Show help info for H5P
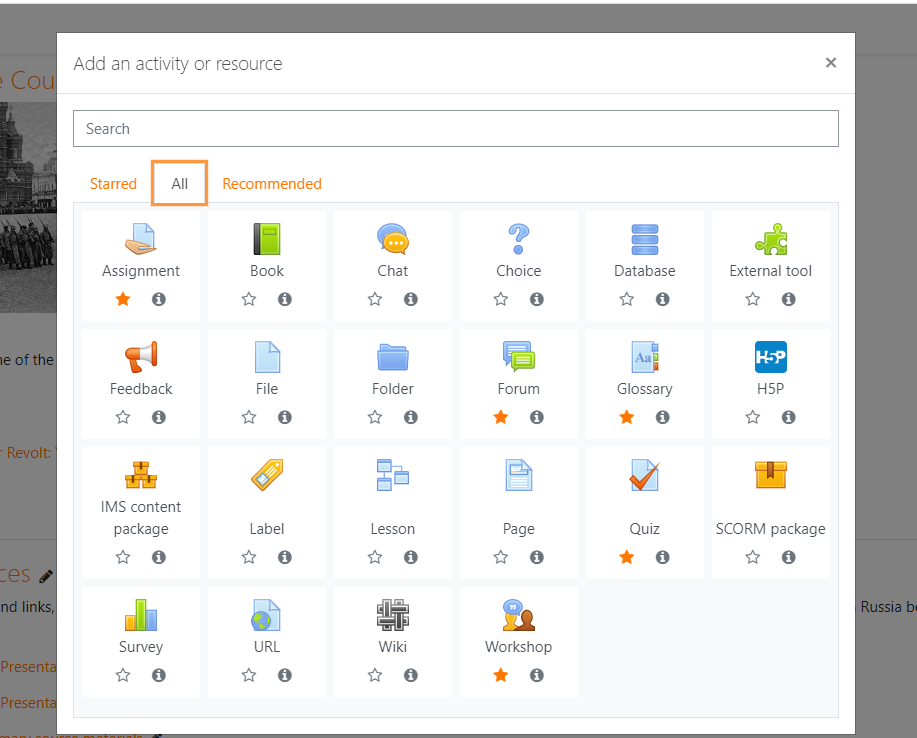917x738 pixels. (x=788, y=417)
